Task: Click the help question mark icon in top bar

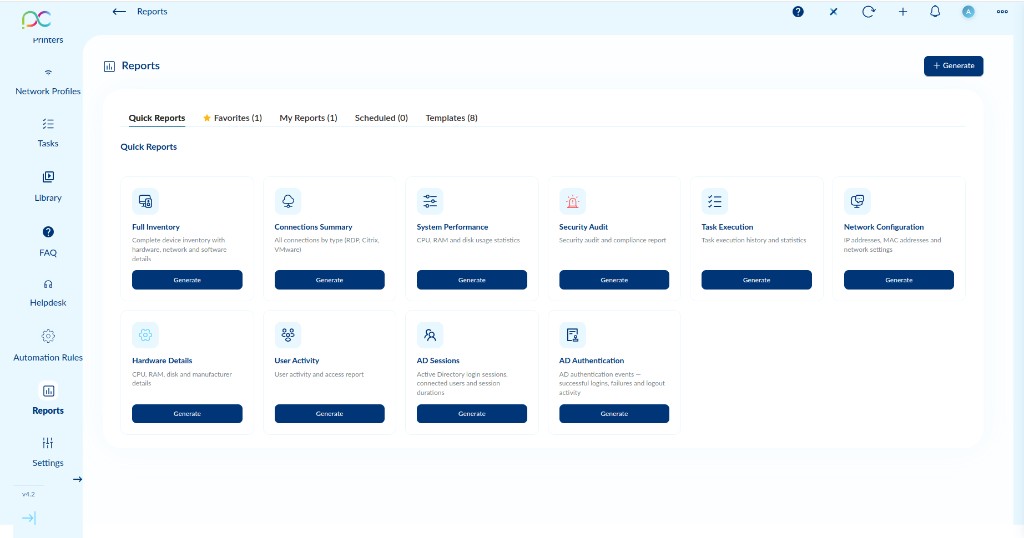Action: point(798,12)
